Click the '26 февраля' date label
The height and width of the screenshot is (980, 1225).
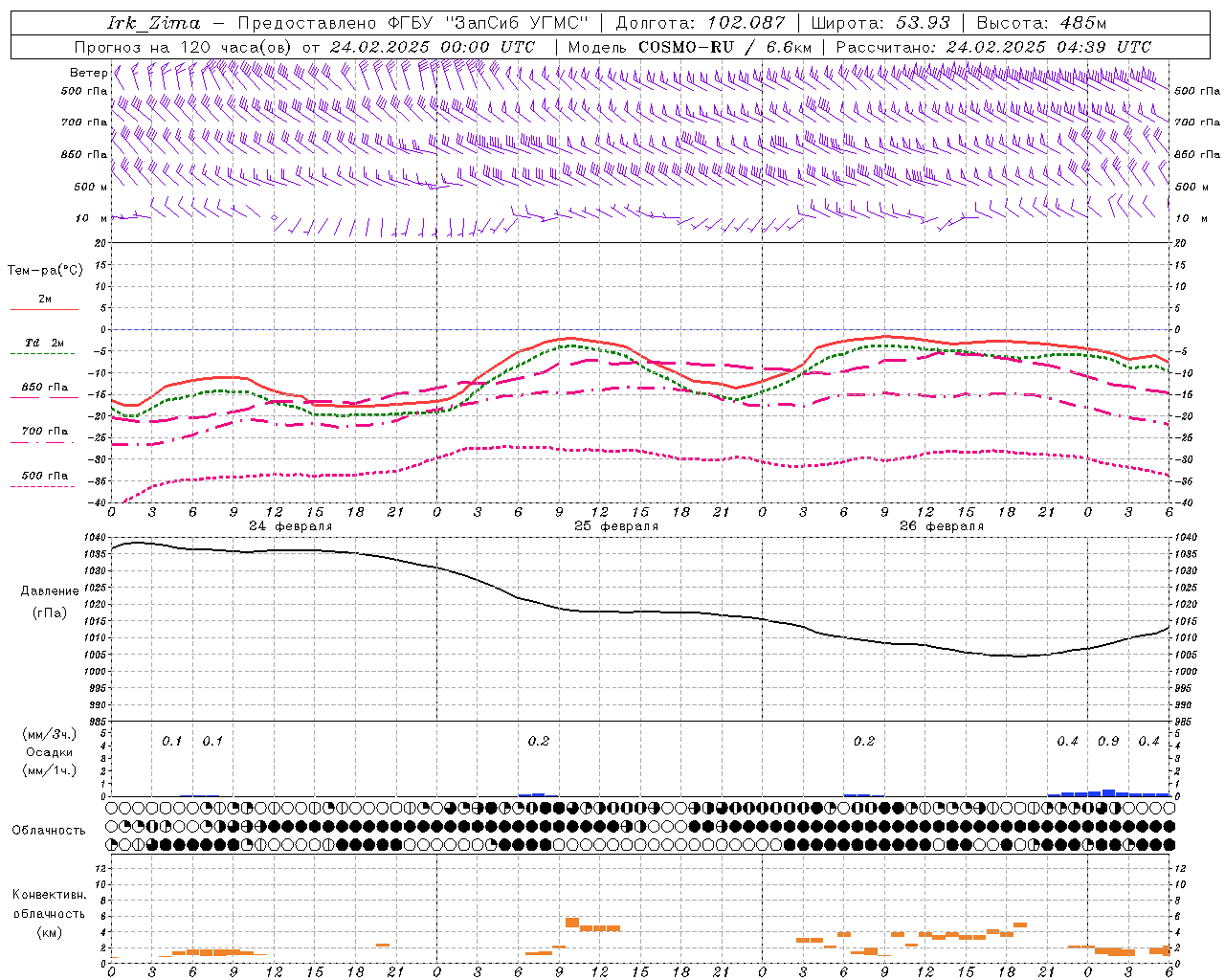(942, 526)
